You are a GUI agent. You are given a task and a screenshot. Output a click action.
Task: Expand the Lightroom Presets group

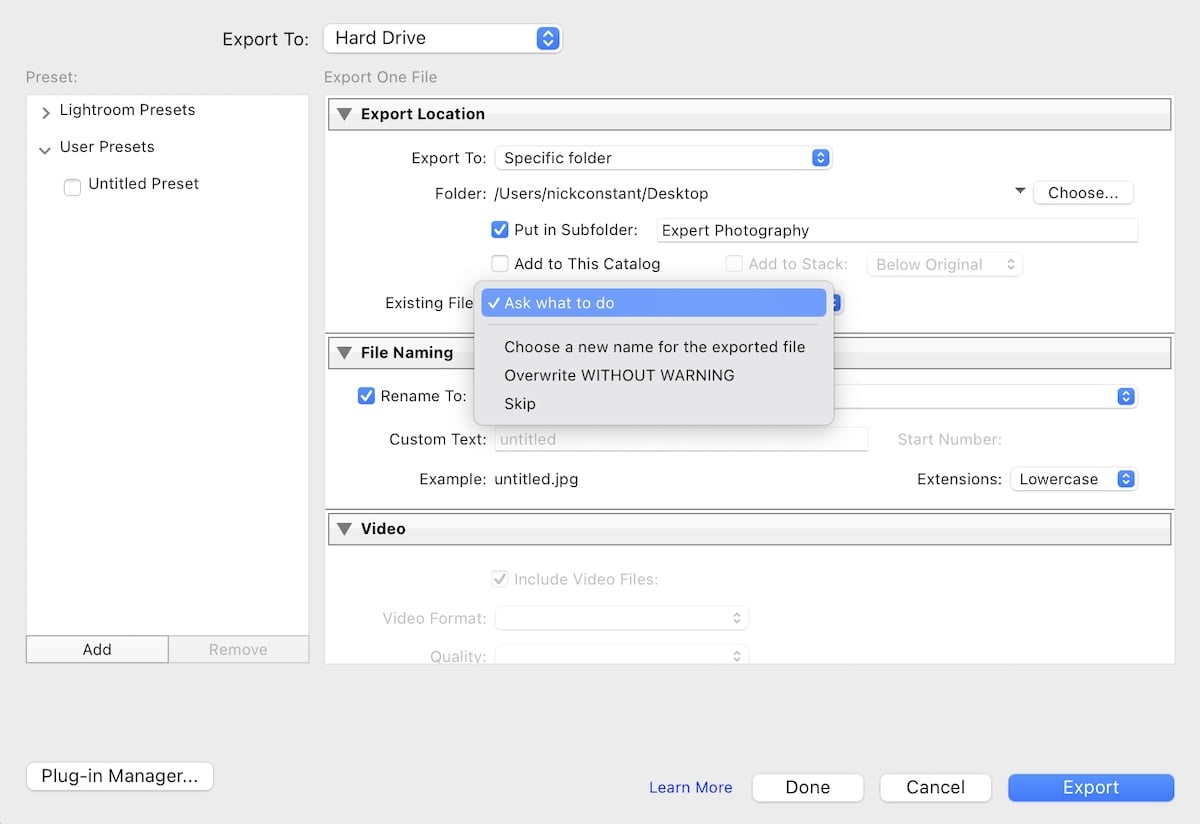[x=46, y=113]
